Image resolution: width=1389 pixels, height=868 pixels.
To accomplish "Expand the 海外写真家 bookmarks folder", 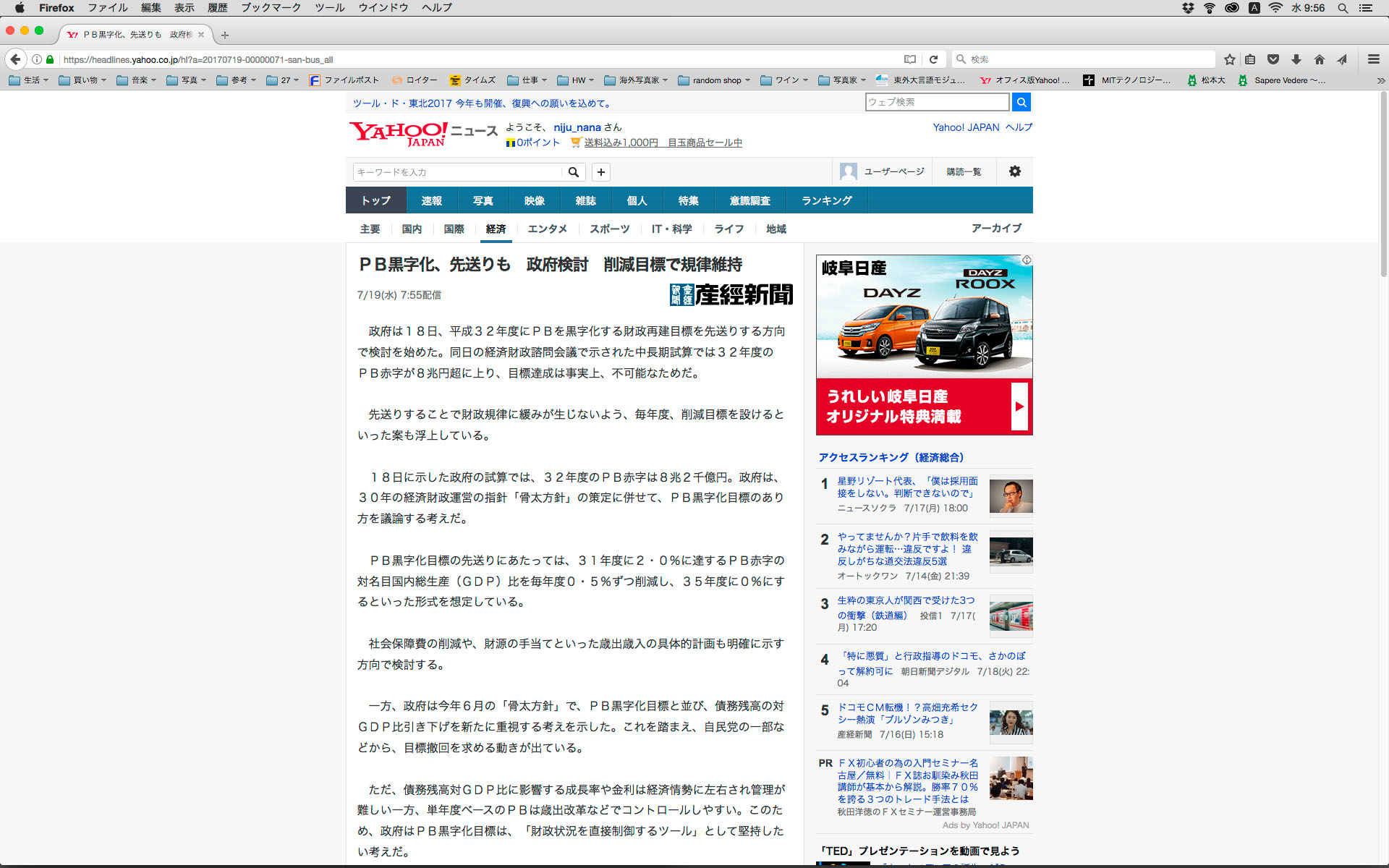I will (x=635, y=80).
